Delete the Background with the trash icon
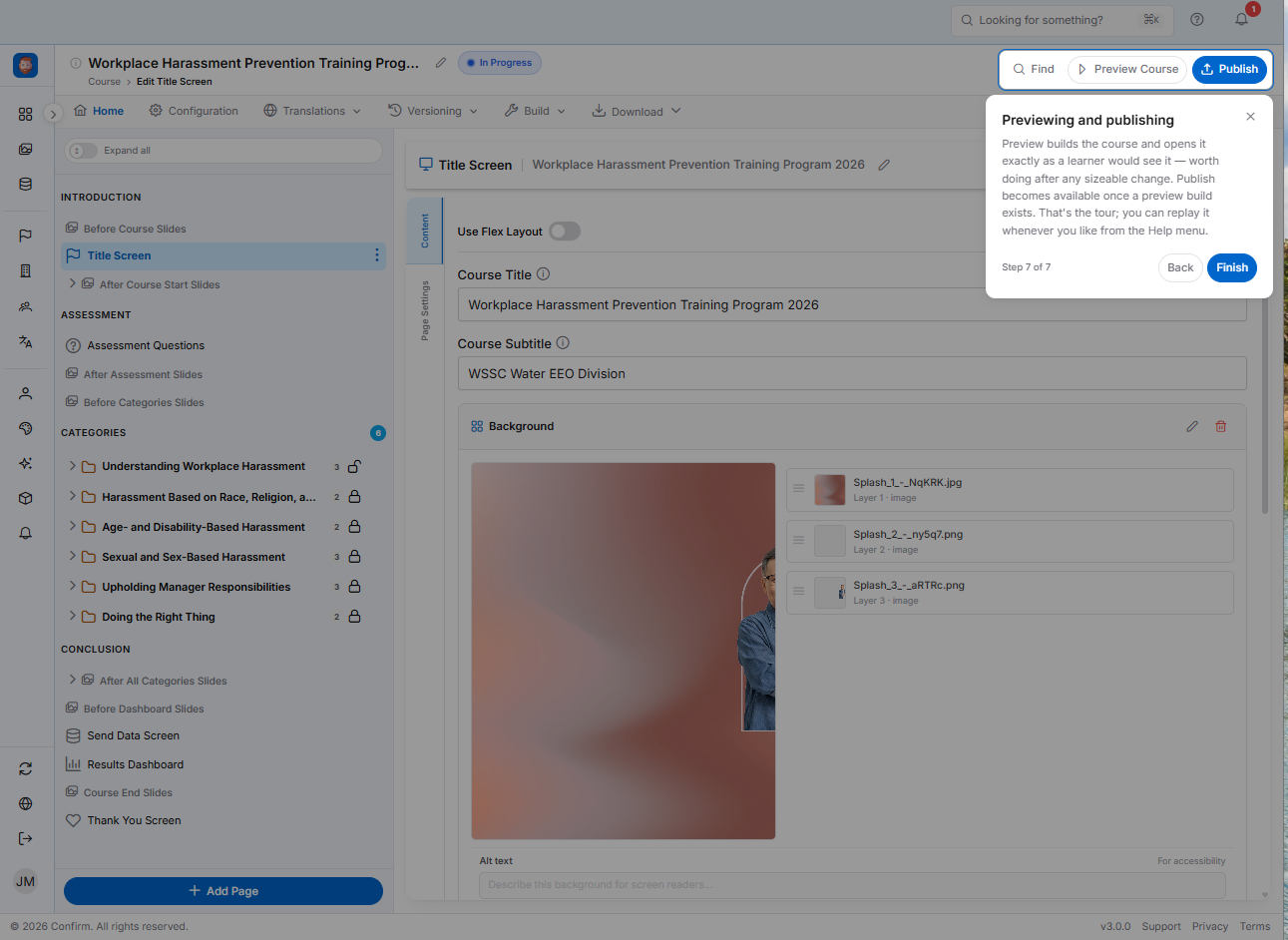Image resolution: width=1288 pixels, height=940 pixels. (1220, 426)
